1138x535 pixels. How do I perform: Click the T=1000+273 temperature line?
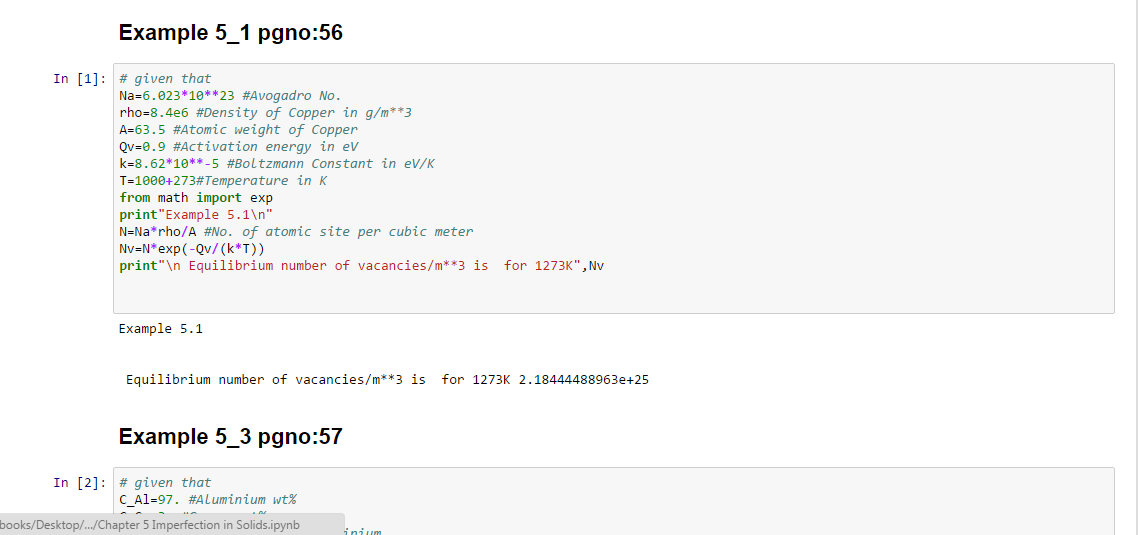(x=230, y=181)
